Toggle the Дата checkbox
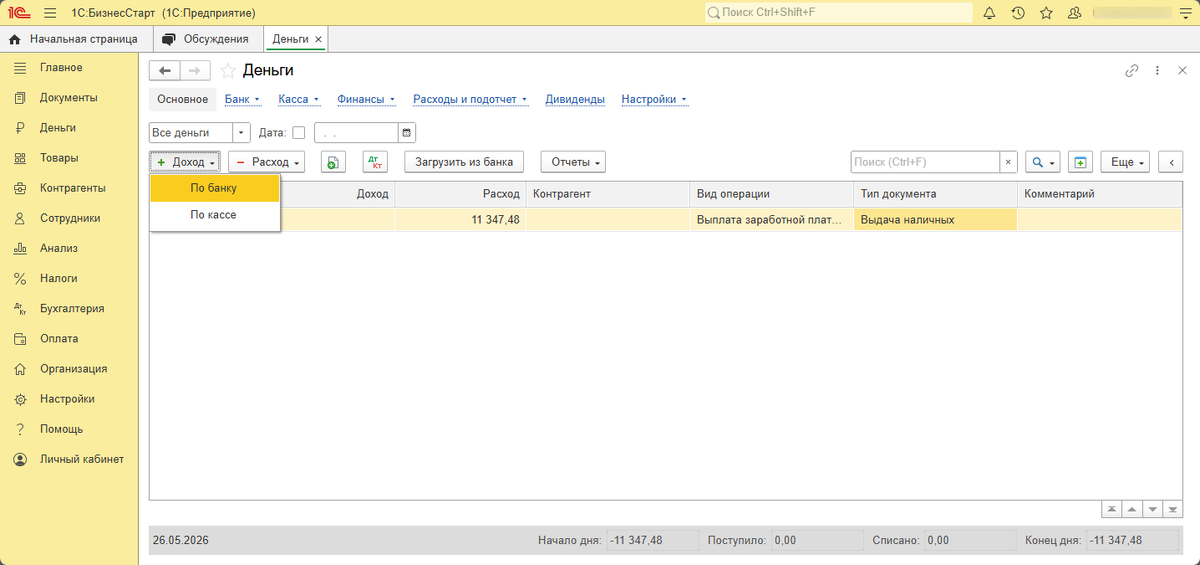 [298, 132]
